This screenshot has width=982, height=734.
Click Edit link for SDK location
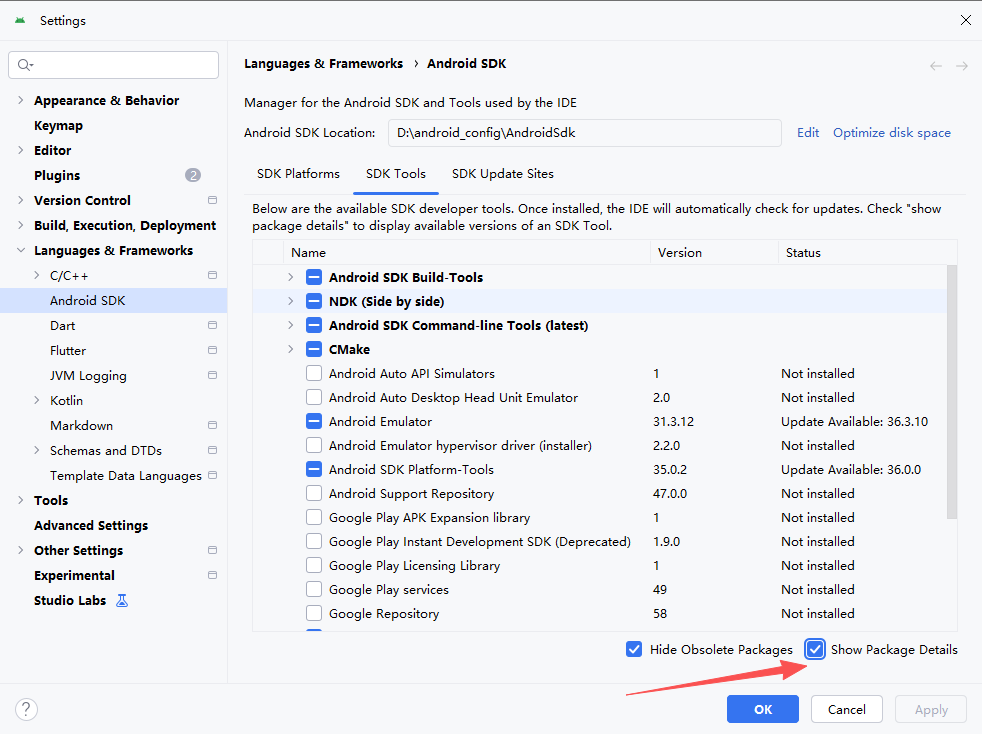coord(808,133)
